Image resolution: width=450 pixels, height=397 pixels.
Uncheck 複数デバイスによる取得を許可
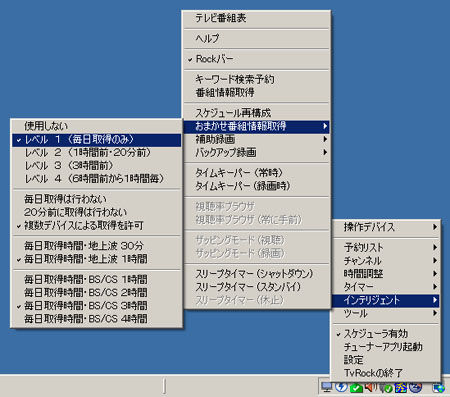97,226
